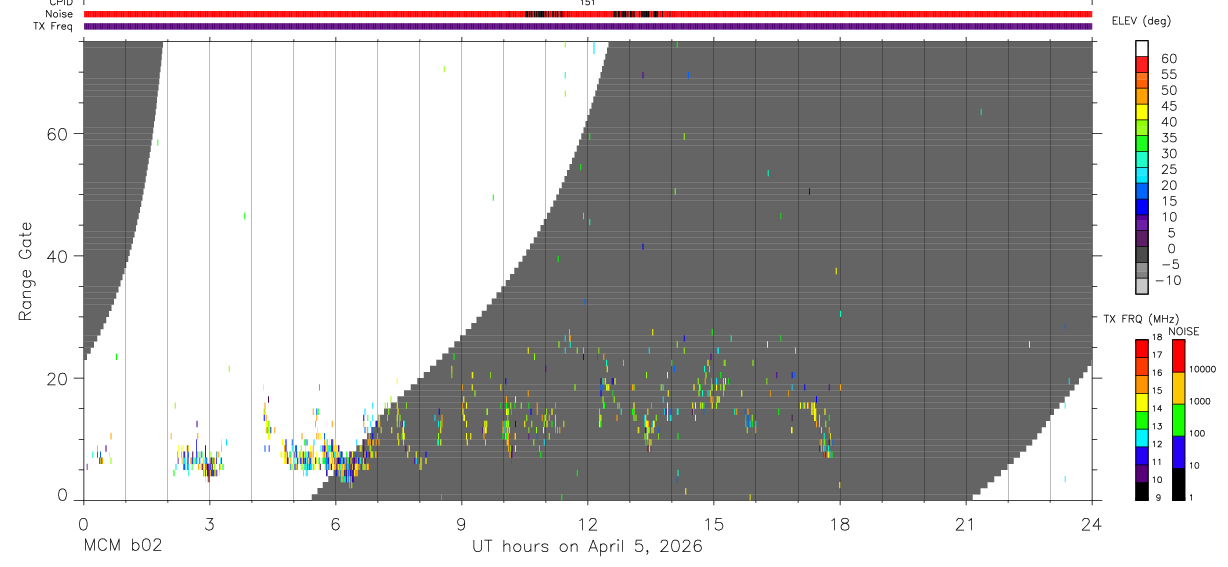This screenshot has width=1228, height=567.
Task: Click x-axis tick label '6'
Action: point(335,524)
